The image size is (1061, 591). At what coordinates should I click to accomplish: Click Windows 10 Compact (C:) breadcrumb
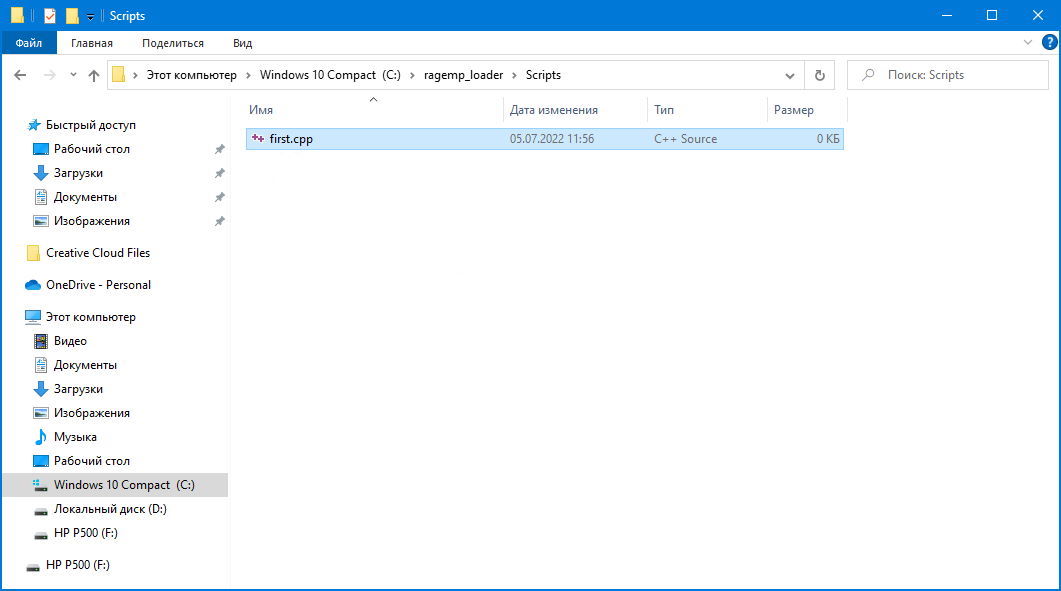click(x=330, y=75)
